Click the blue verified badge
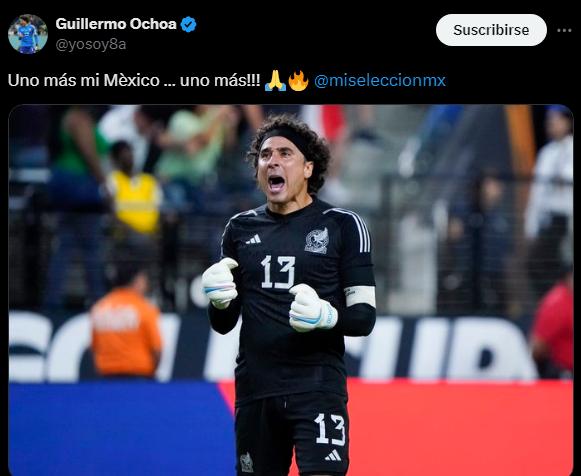This screenshot has height=476, width=581. point(188,24)
